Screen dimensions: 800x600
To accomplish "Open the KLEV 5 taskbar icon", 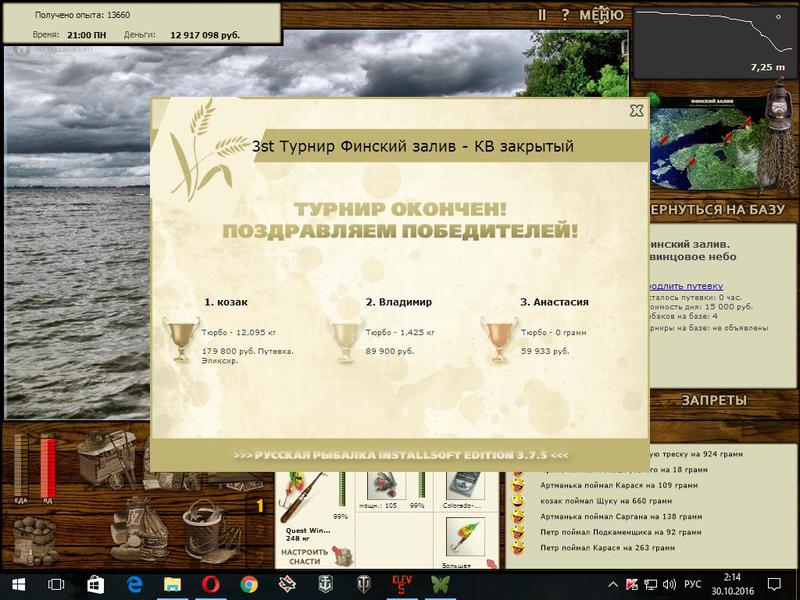I will click(402, 585).
